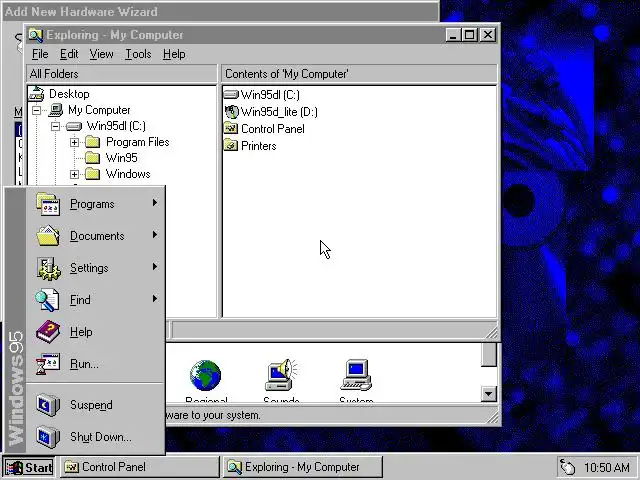Image resolution: width=640 pixels, height=480 pixels.
Task: Click the Start button
Action: coord(29,467)
